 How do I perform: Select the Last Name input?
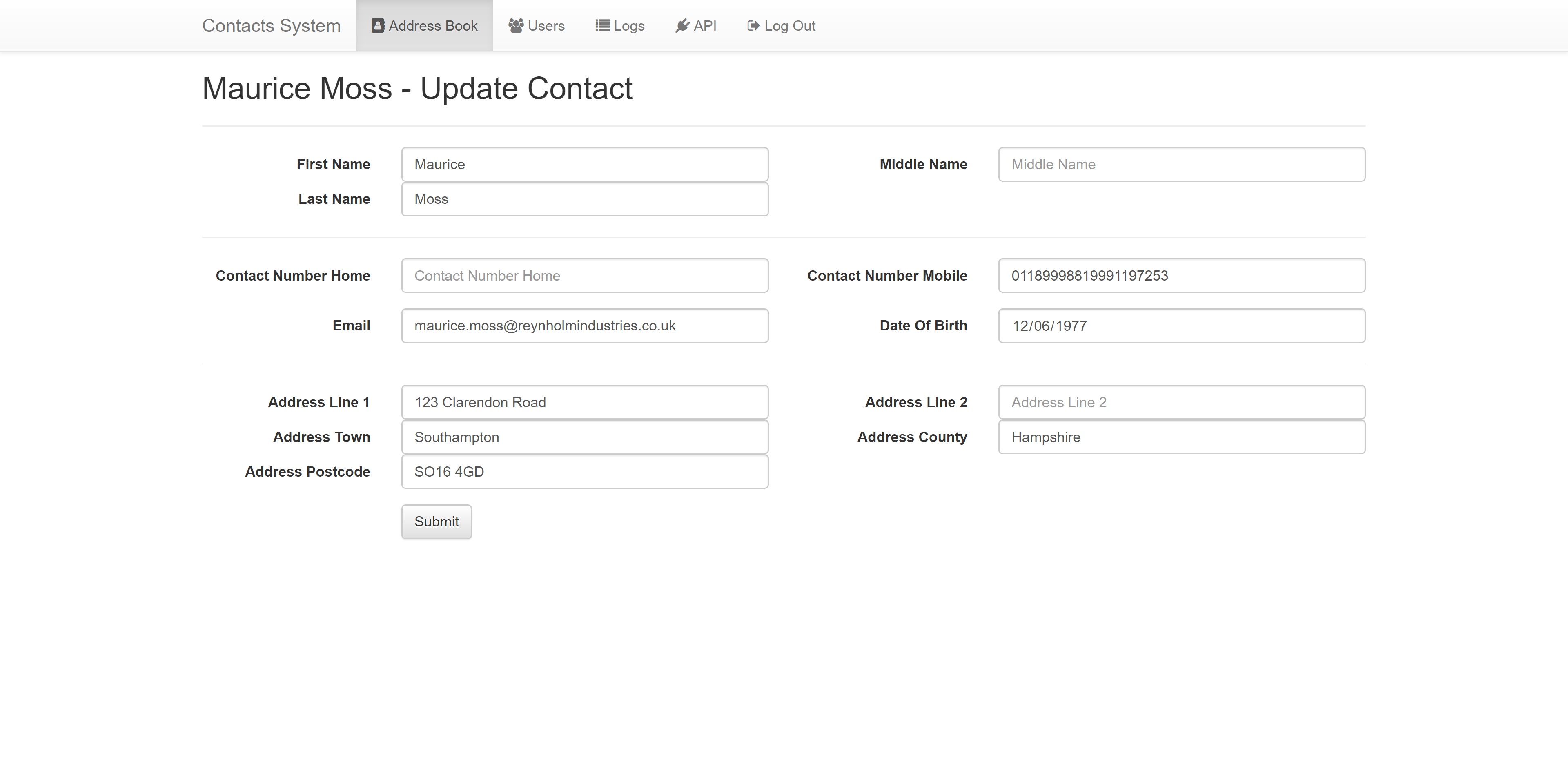click(x=585, y=199)
